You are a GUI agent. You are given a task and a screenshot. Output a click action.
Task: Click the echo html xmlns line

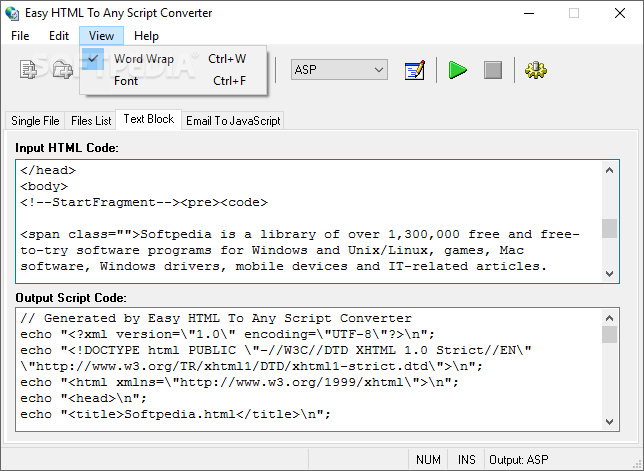click(239, 382)
